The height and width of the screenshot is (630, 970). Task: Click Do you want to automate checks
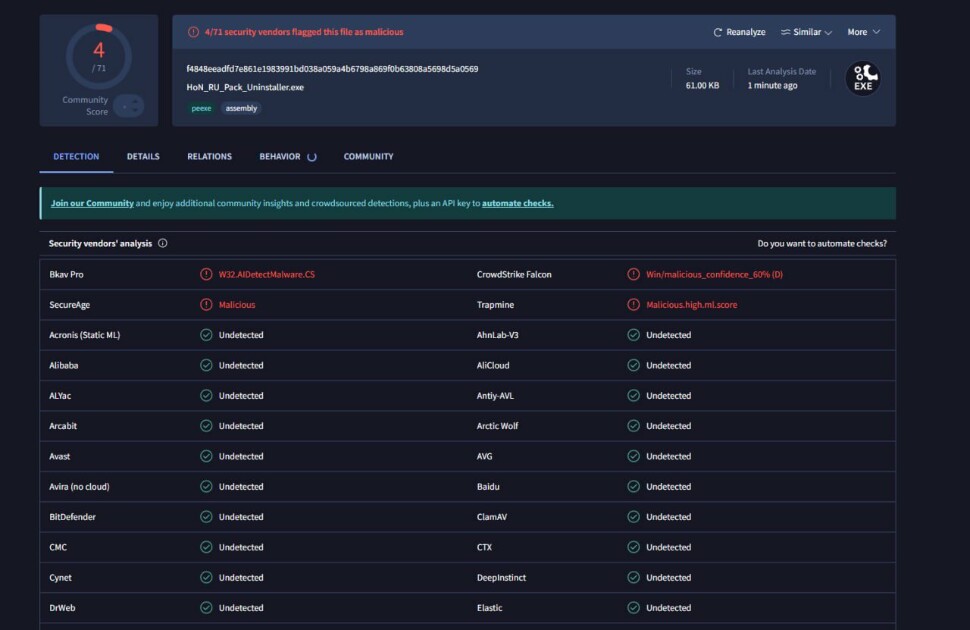pyautogui.click(x=822, y=244)
